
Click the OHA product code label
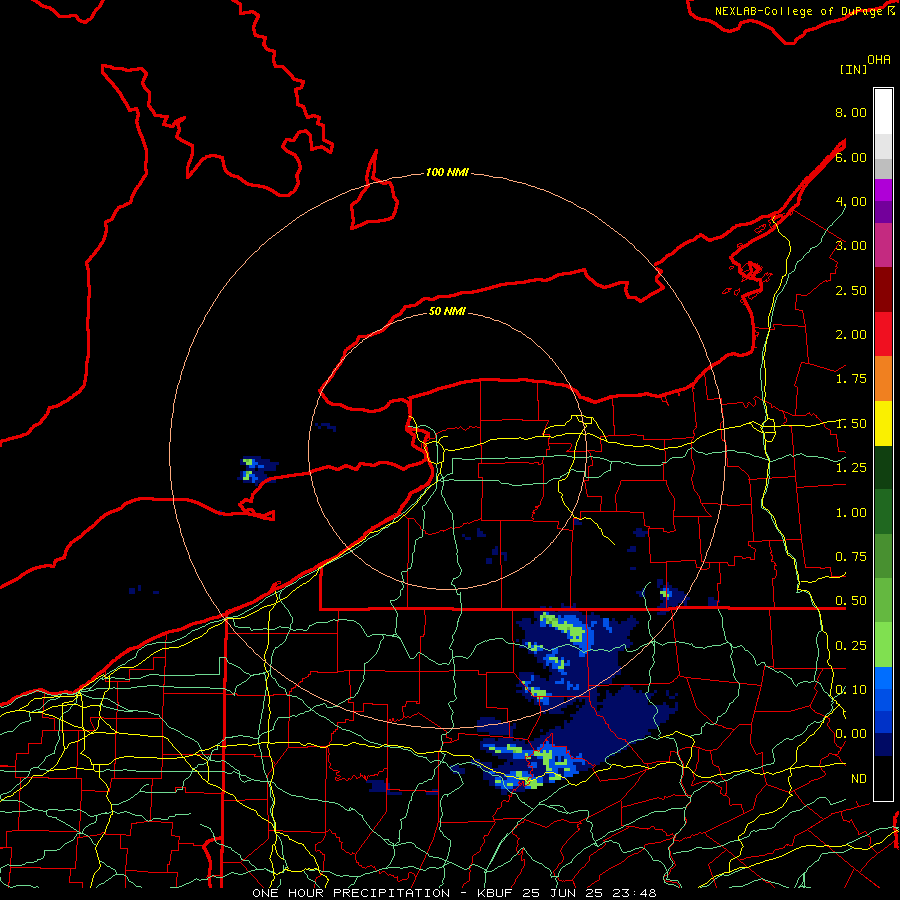(x=879, y=60)
